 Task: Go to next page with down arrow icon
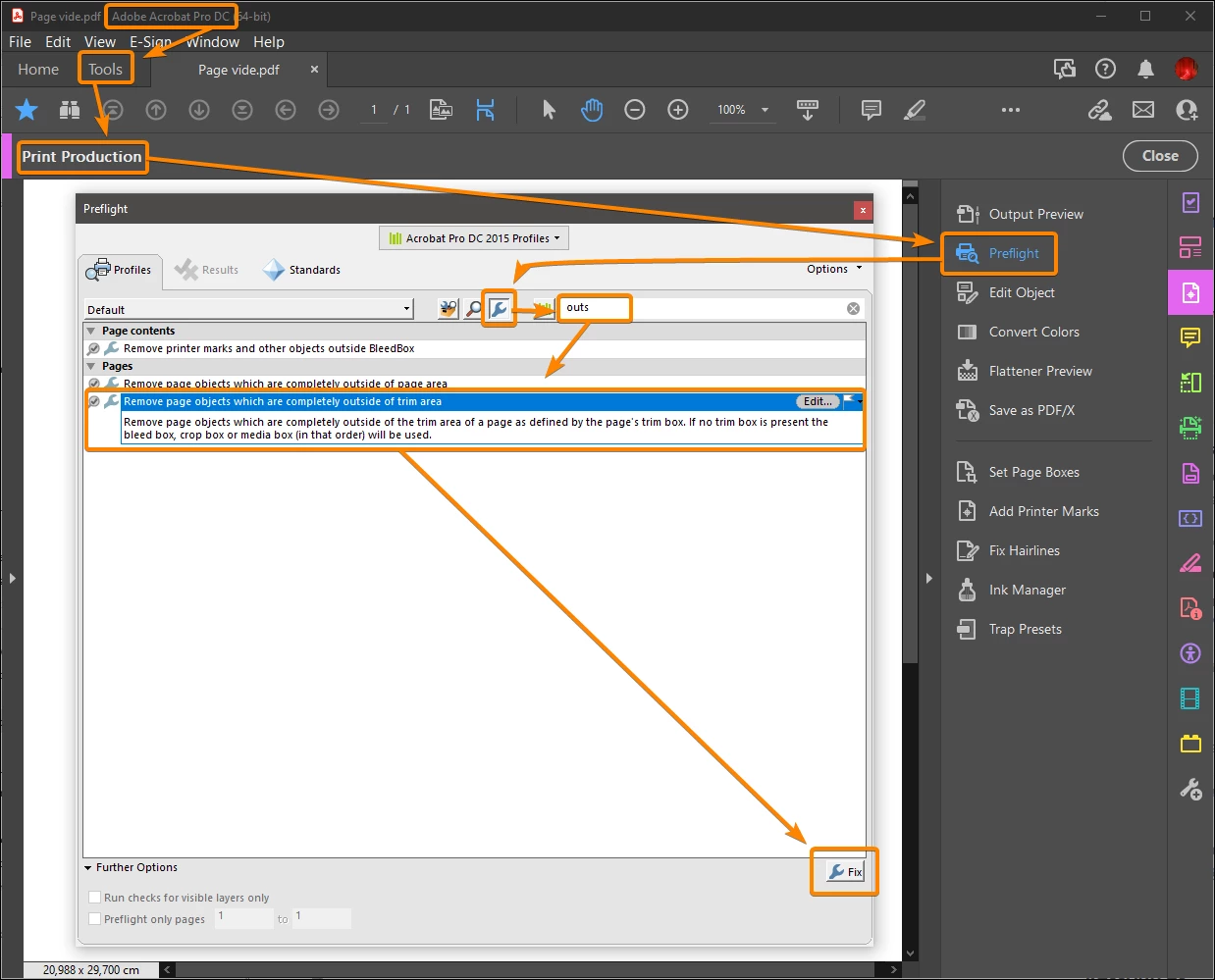199,110
